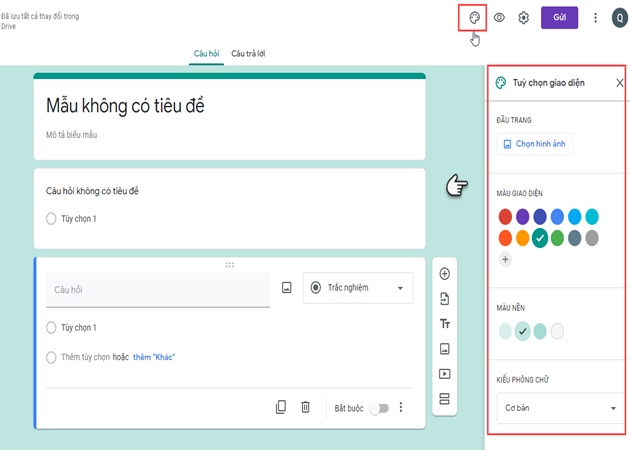The height and width of the screenshot is (450, 630).
Task: Pick the grey theme color
Action: click(x=592, y=238)
